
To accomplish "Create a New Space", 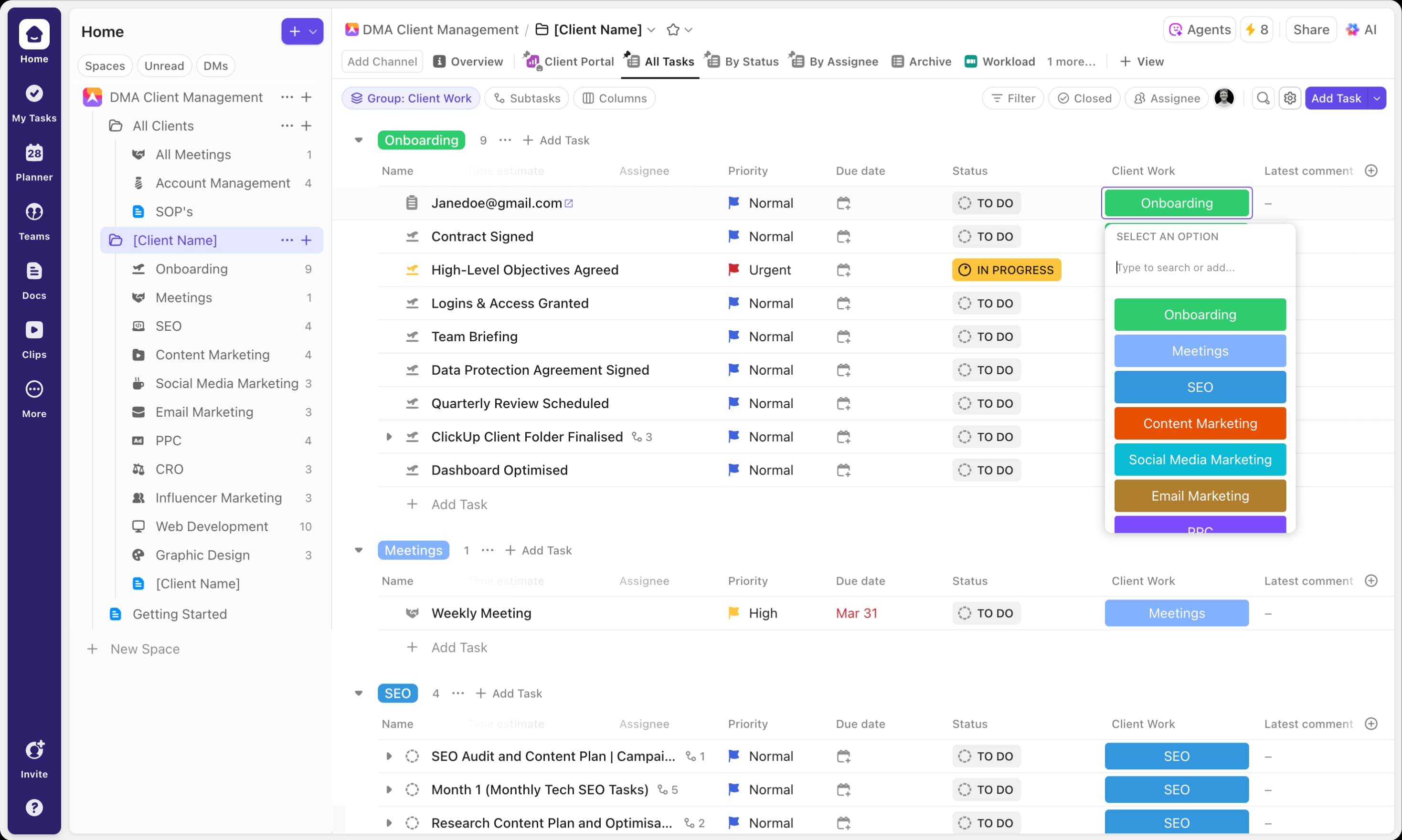I will 144,649.
